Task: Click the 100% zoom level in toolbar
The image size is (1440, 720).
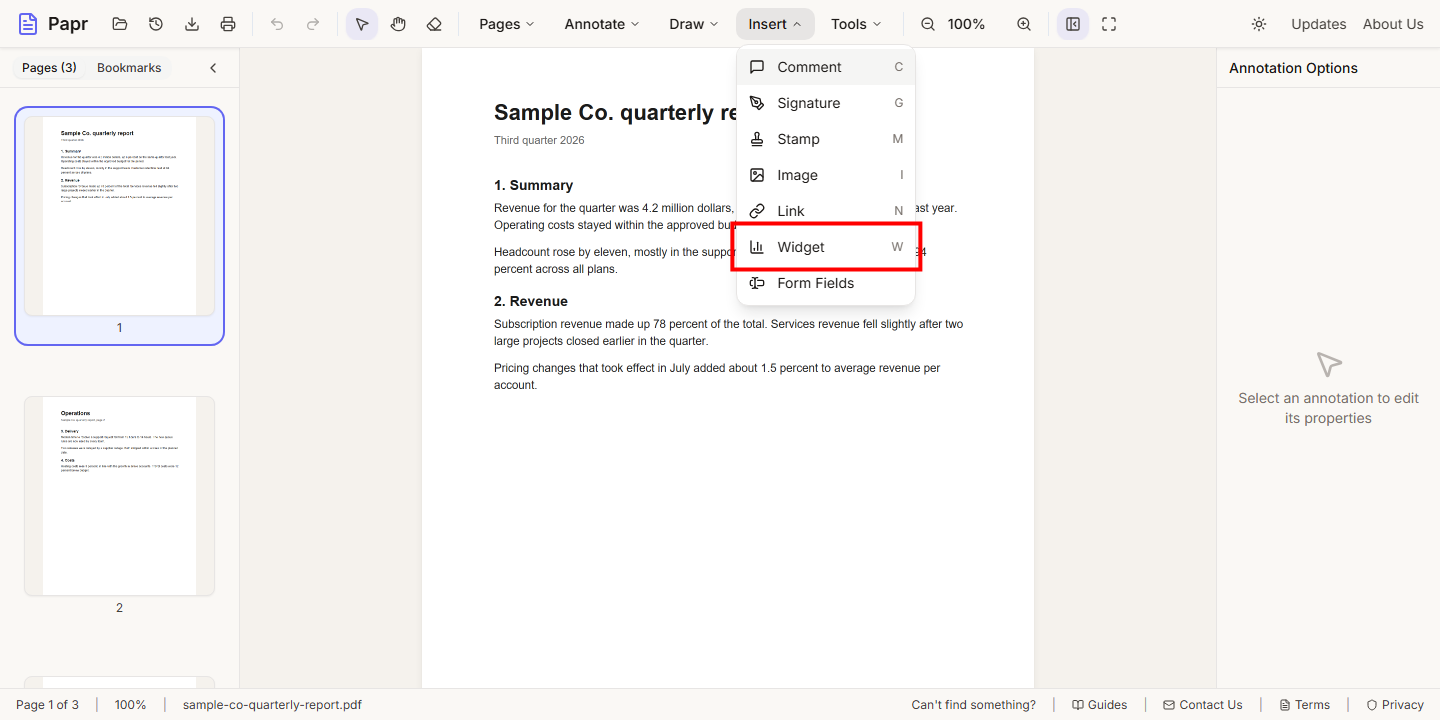Action: coord(966,24)
